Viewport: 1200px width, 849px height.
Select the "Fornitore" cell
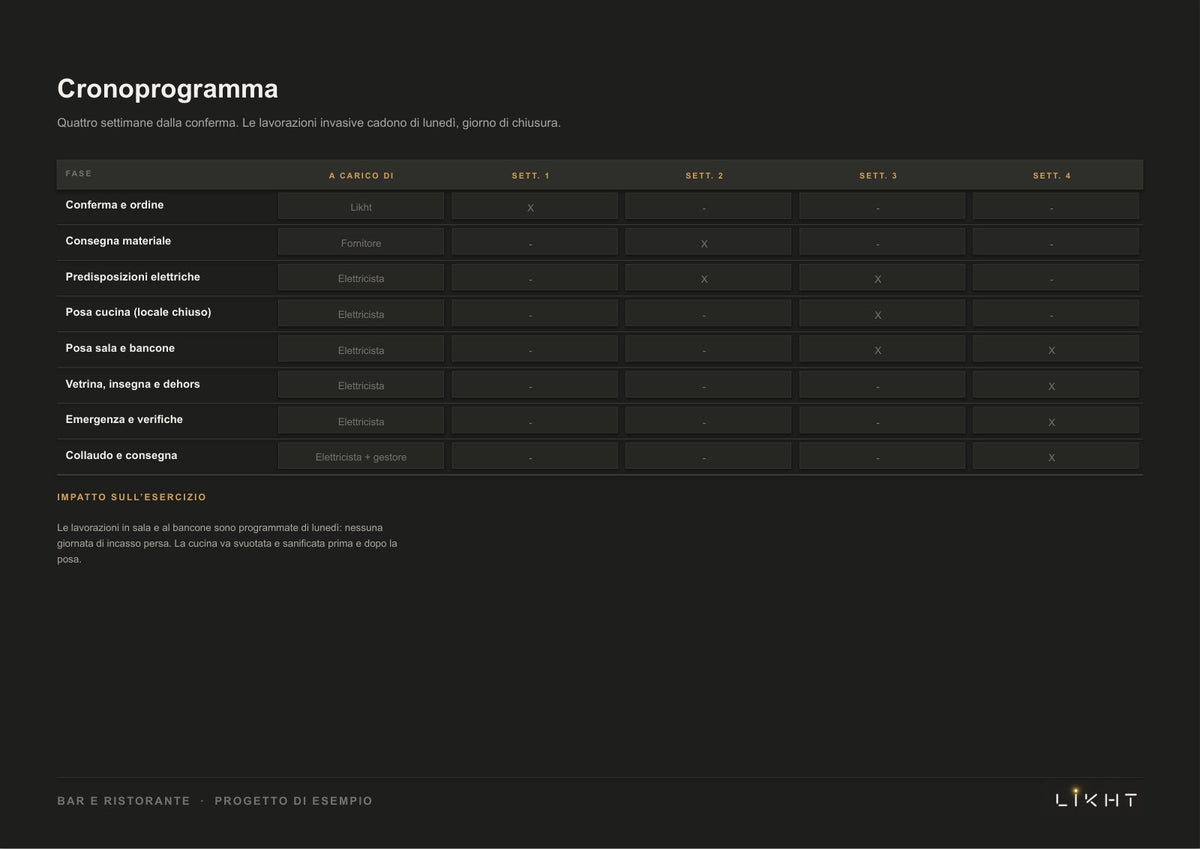point(361,243)
